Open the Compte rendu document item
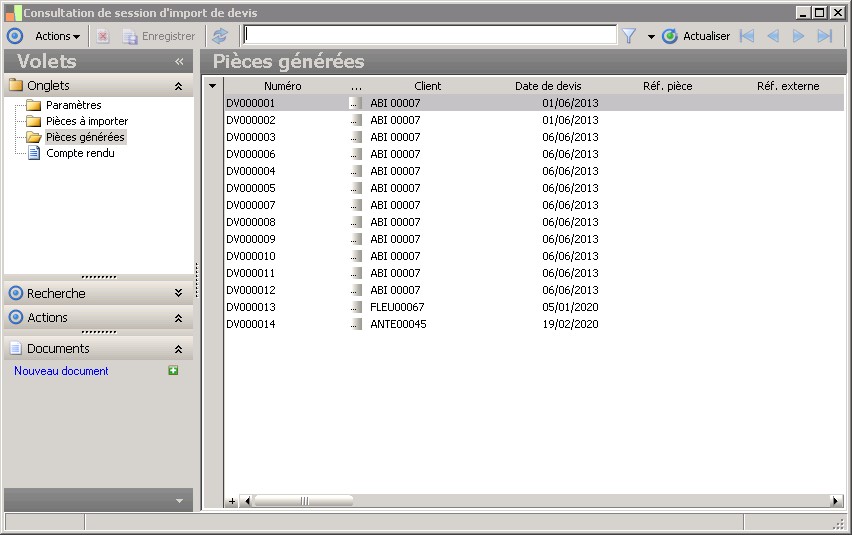The height and width of the screenshot is (535, 852). [80, 153]
